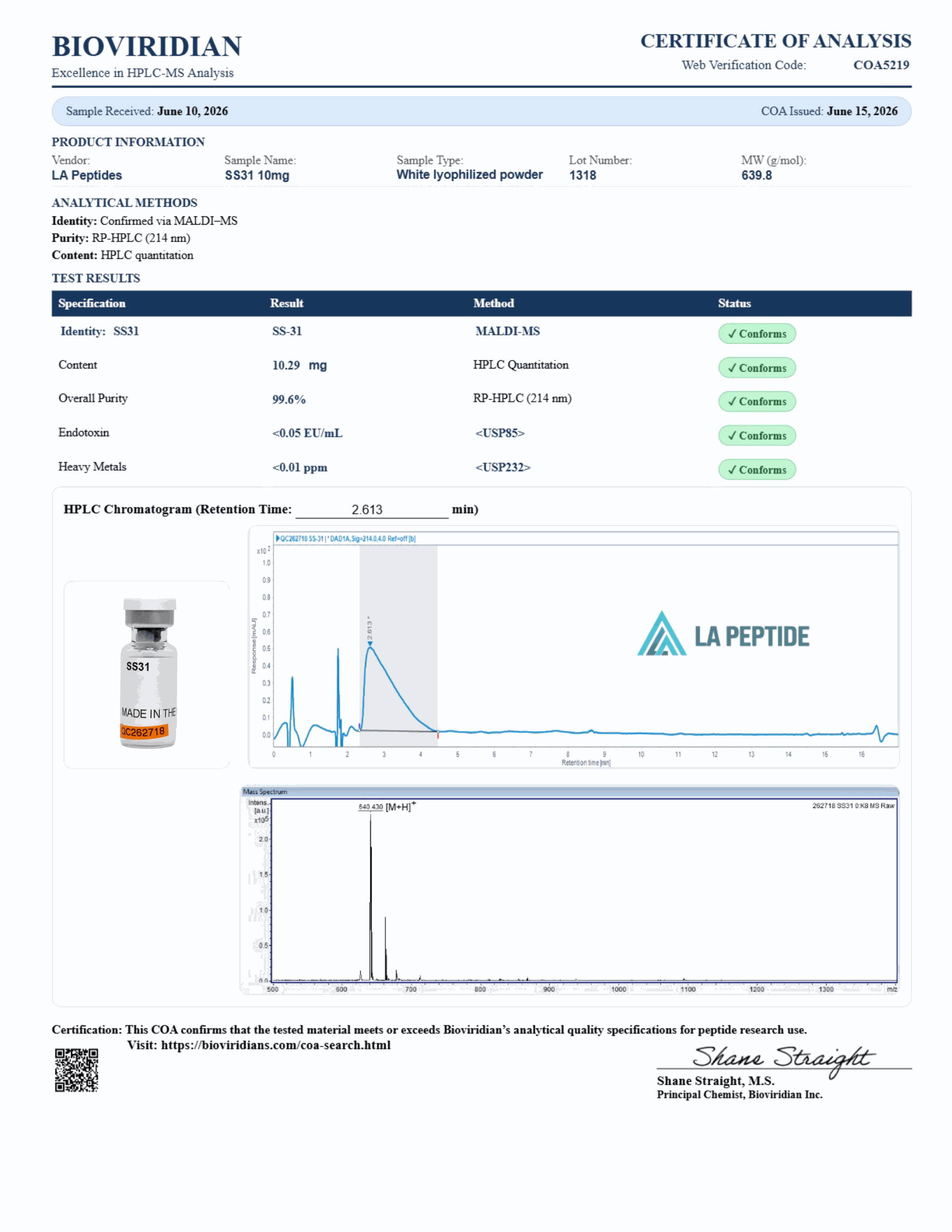Click the Specification column header

click(92, 303)
